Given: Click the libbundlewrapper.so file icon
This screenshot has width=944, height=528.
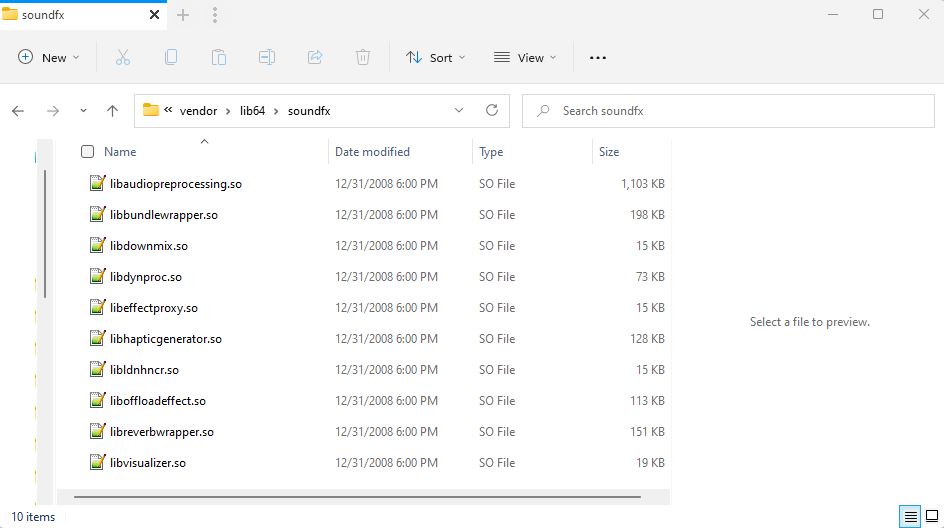Looking at the screenshot, I should pos(98,214).
